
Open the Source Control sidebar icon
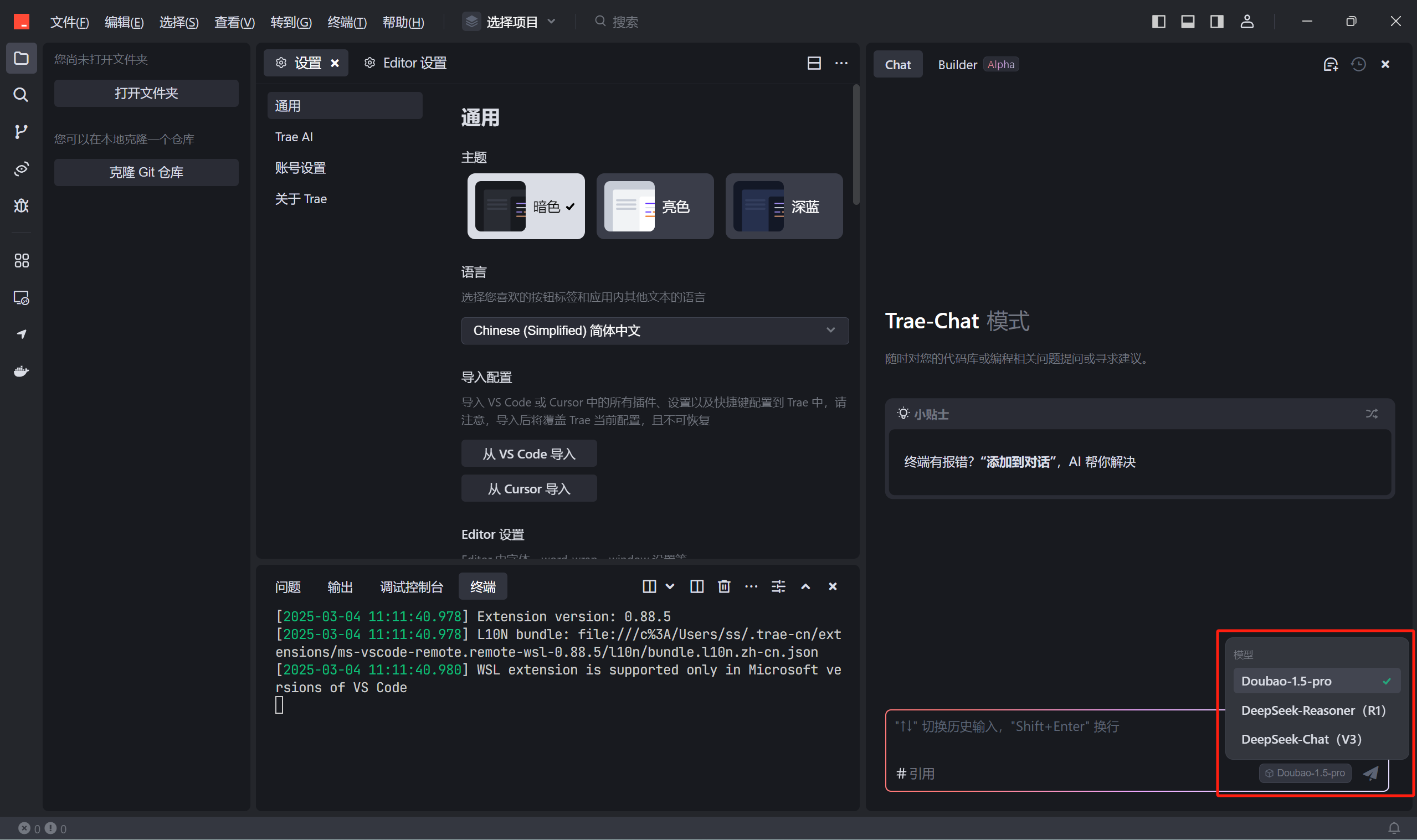pyautogui.click(x=21, y=132)
